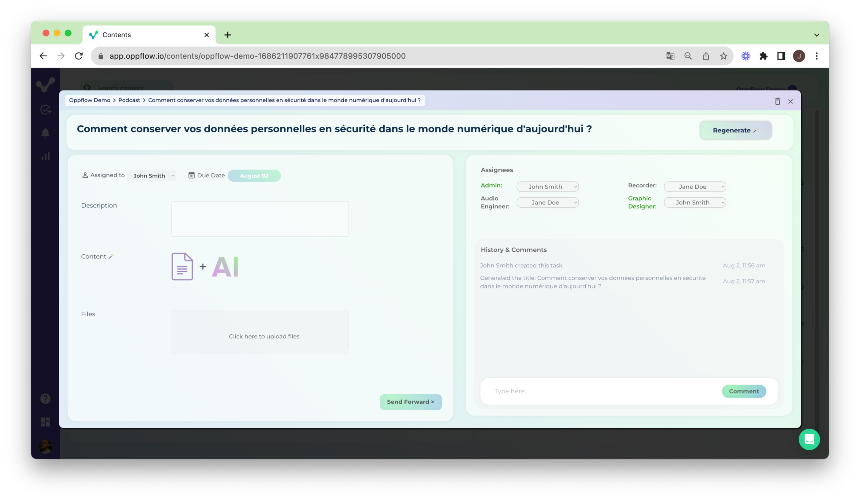
Task: Click the green macOS maximize window button
Action: tap(68, 33)
